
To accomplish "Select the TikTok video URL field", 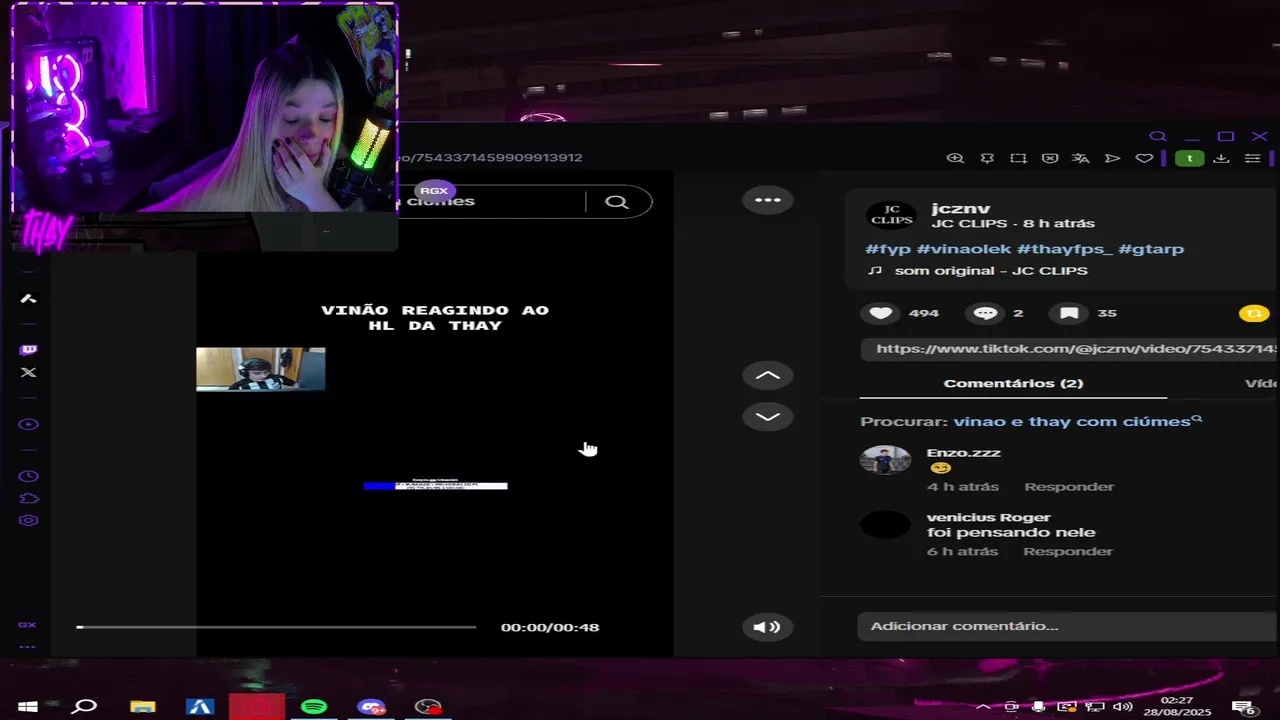I will pos(1069,349).
